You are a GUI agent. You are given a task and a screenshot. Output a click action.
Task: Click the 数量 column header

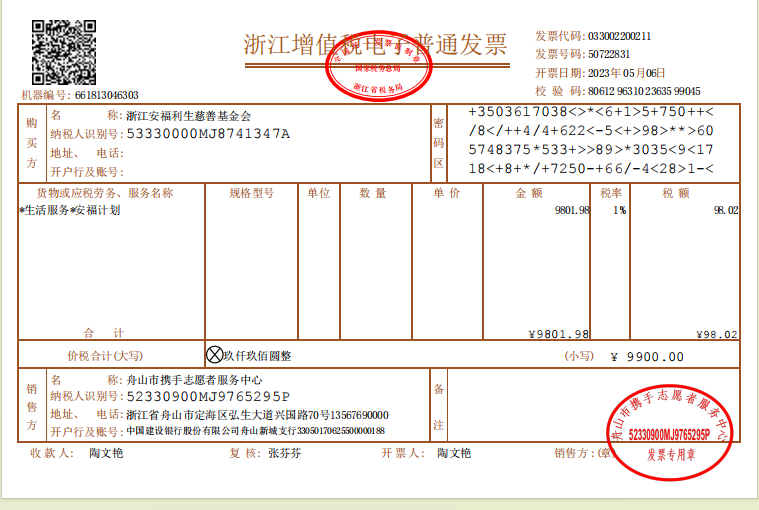coord(373,193)
